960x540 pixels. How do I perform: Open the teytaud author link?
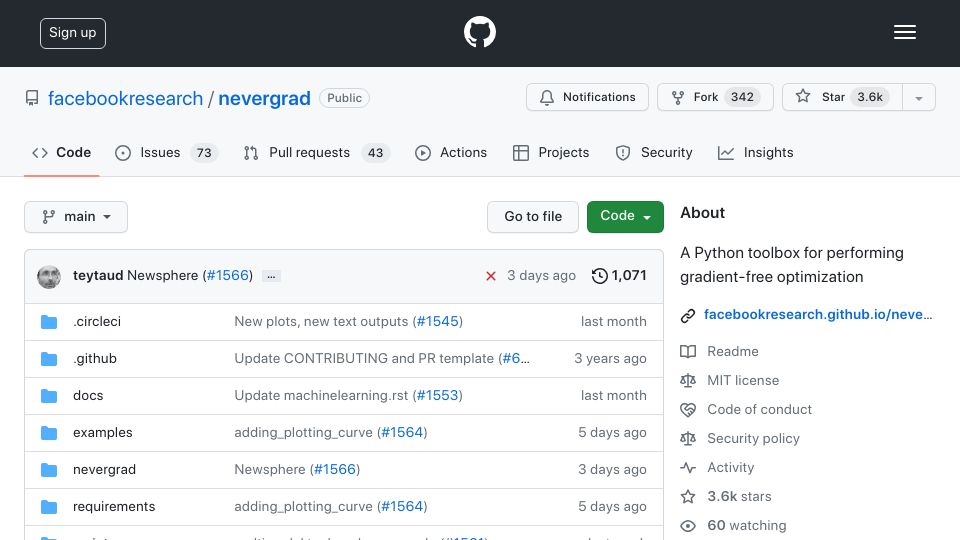pos(98,276)
